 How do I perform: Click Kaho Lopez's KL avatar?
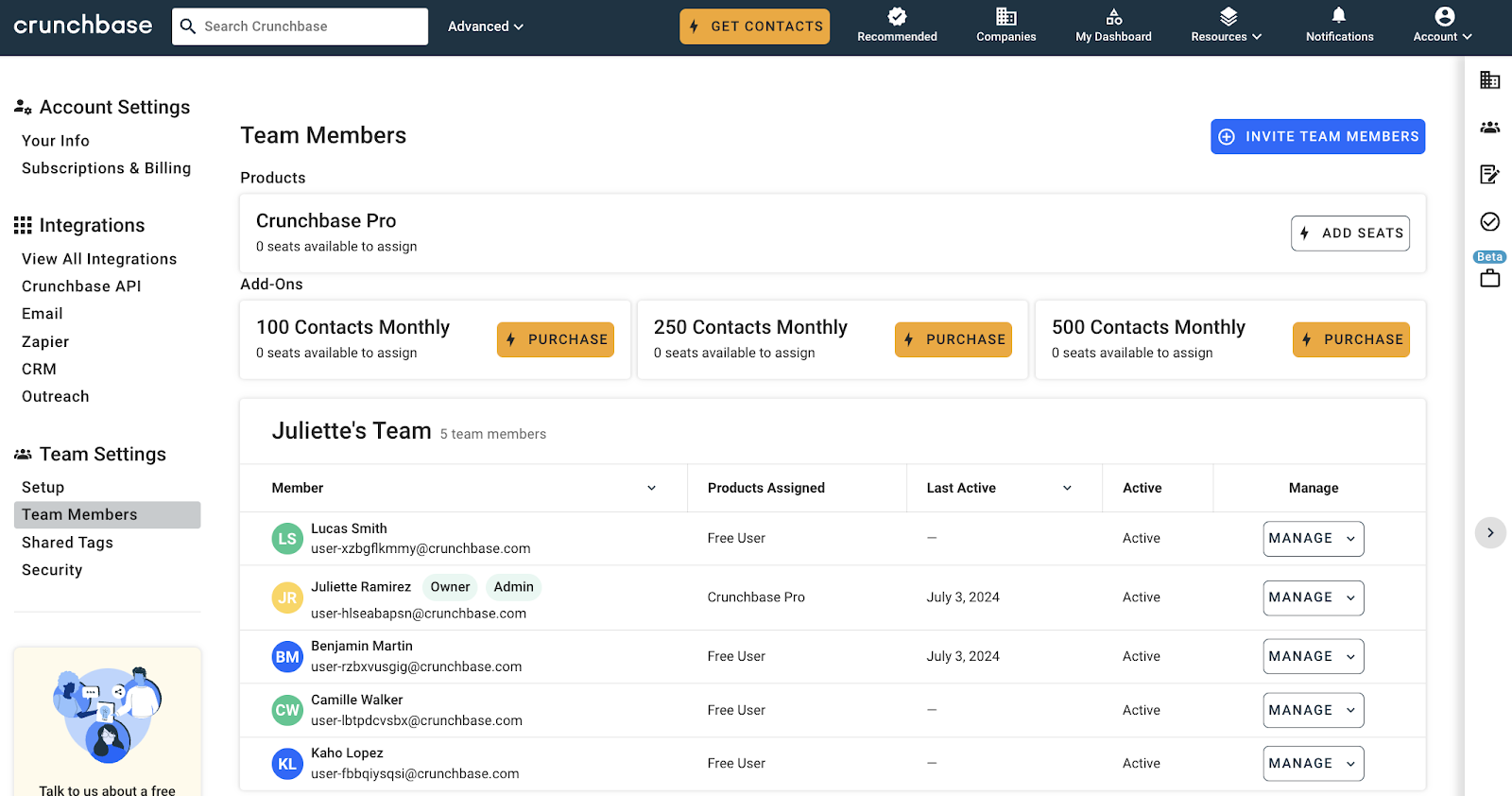pyautogui.click(x=287, y=764)
